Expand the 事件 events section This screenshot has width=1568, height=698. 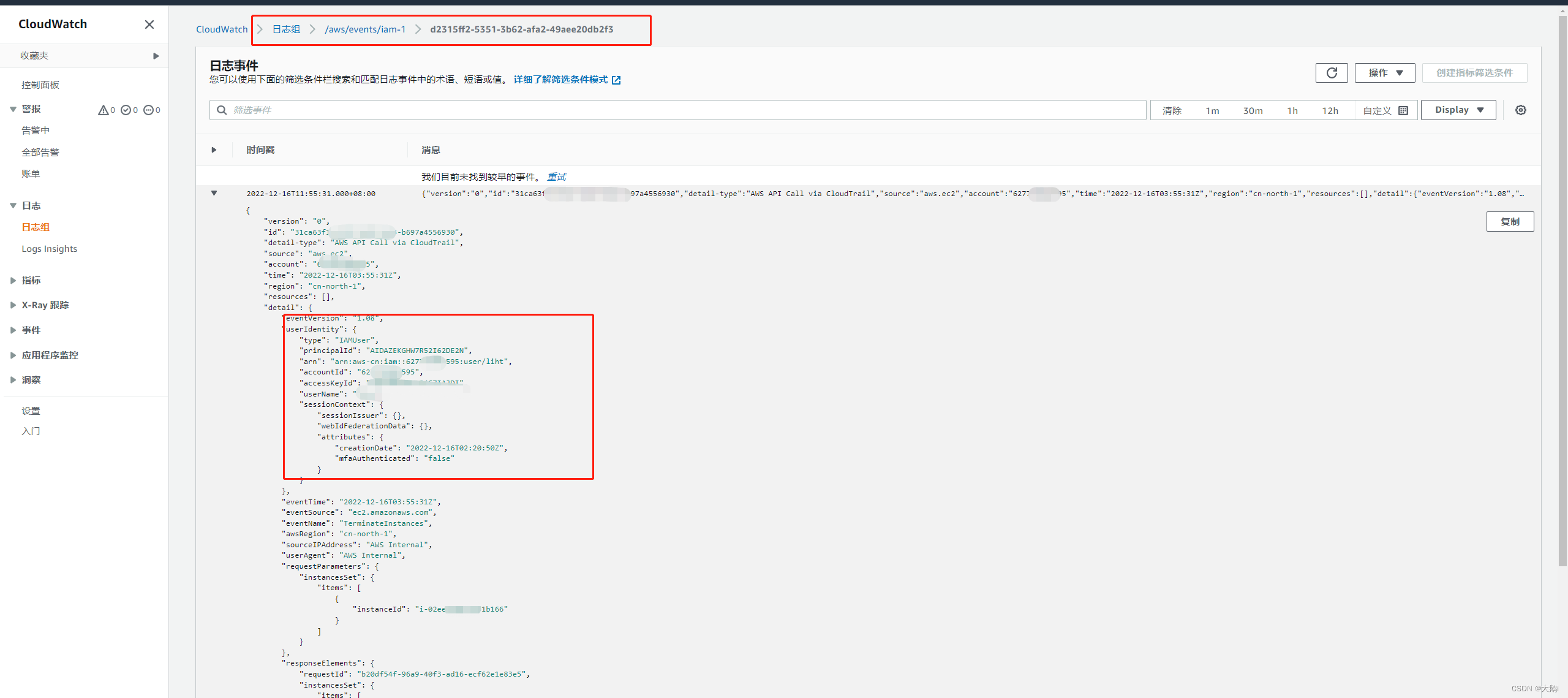(13, 330)
